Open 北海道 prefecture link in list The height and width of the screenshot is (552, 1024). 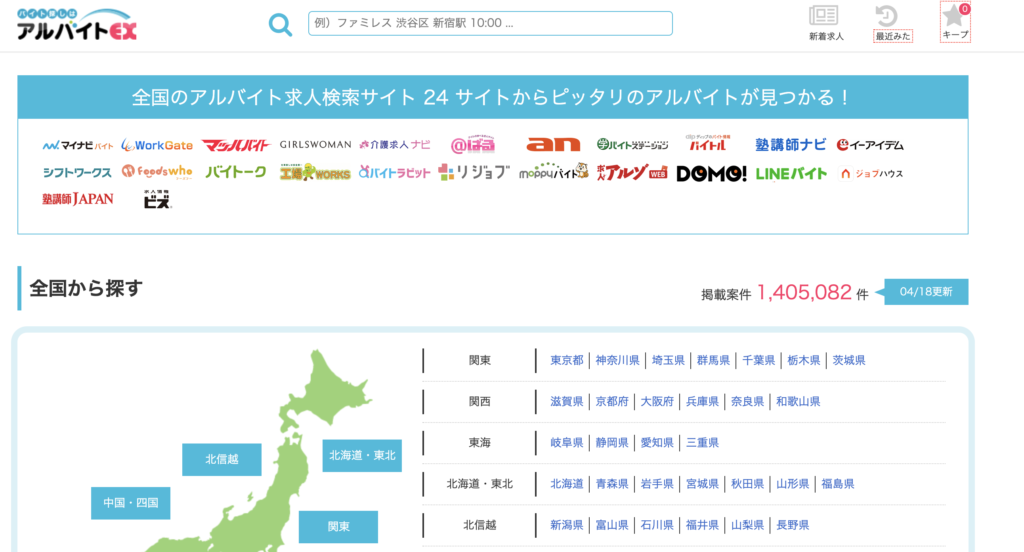tap(567, 484)
